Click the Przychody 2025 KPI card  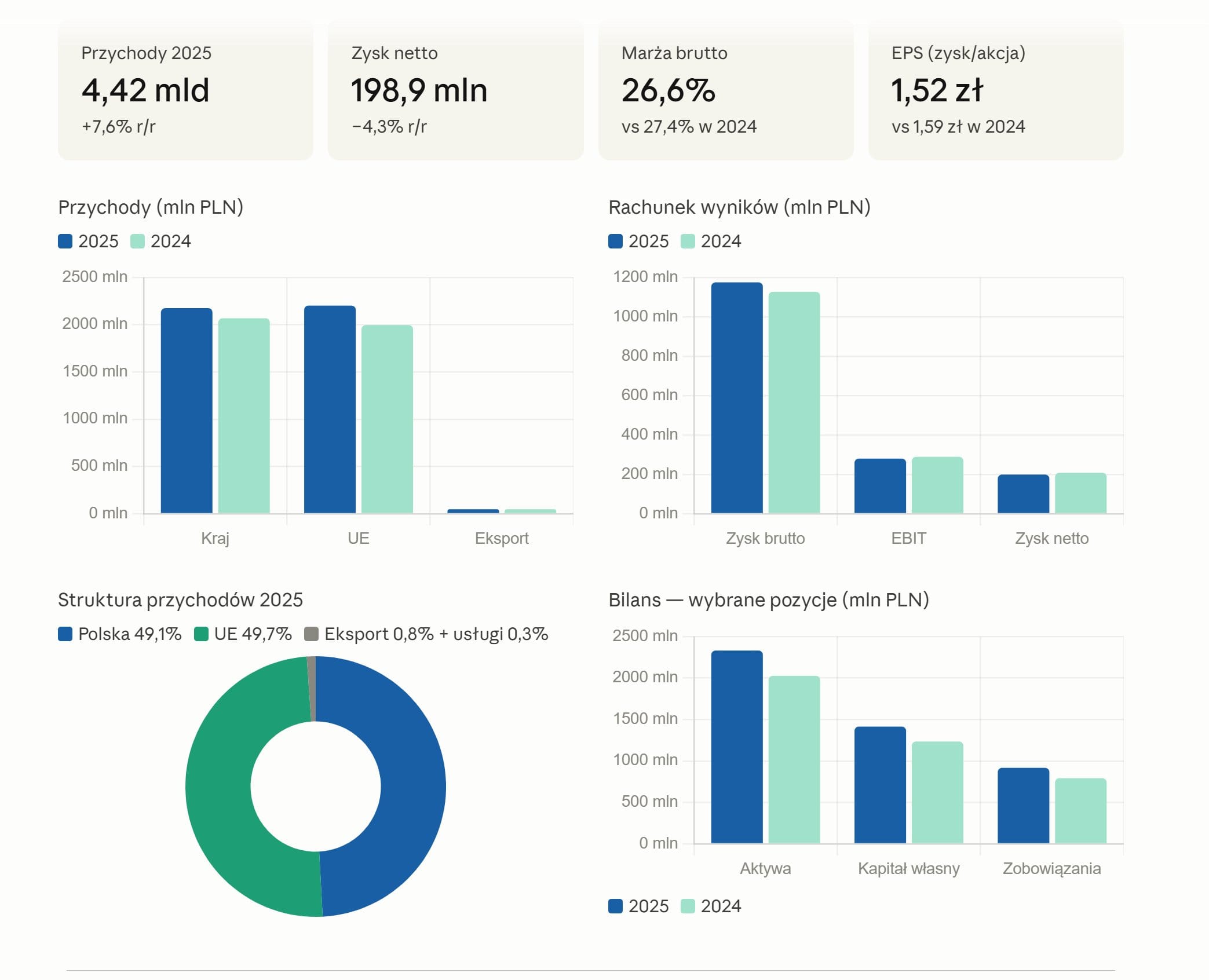(x=185, y=90)
